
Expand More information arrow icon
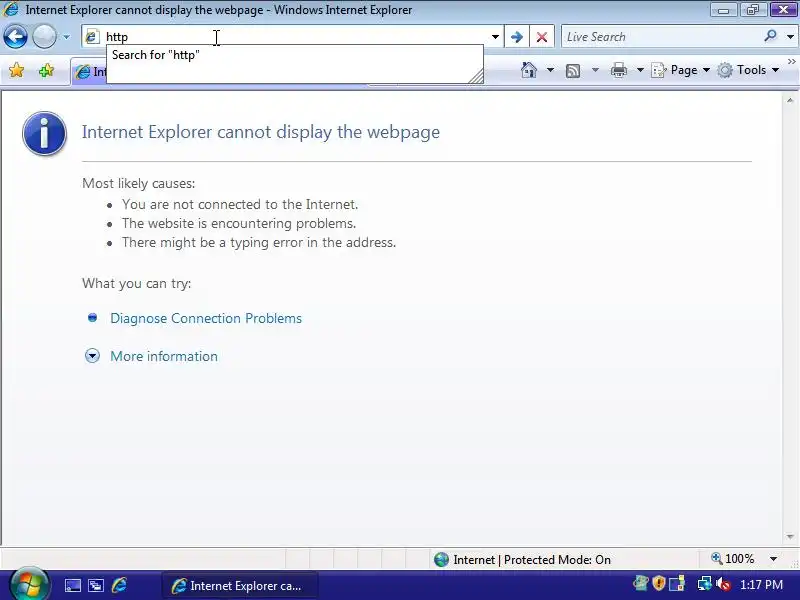coord(92,356)
